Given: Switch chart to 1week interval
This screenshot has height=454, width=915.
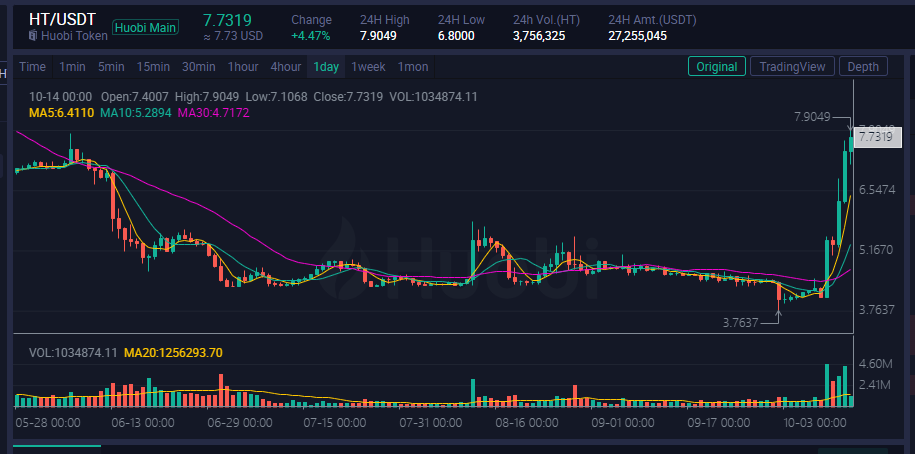Looking at the screenshot, I should pyautogui.click(x=368, y=67).
